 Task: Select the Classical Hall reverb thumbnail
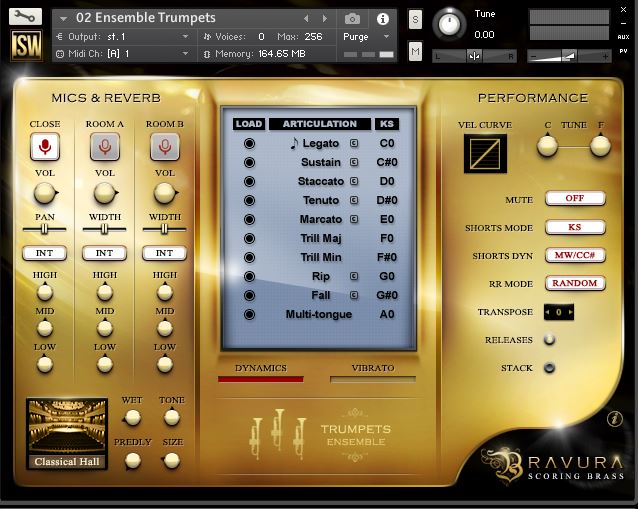point(67,434)
